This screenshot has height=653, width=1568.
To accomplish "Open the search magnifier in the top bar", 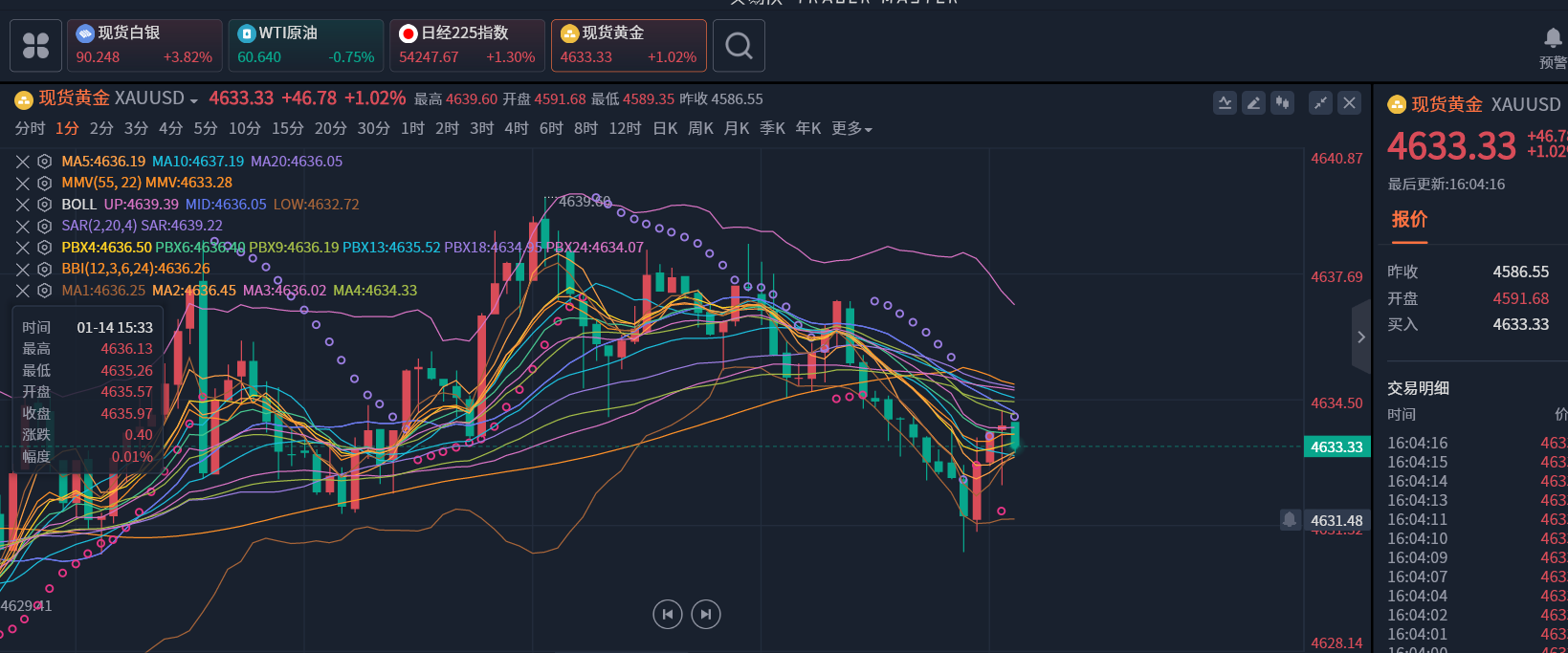I will pyautogui.click(x=739, y=46).
